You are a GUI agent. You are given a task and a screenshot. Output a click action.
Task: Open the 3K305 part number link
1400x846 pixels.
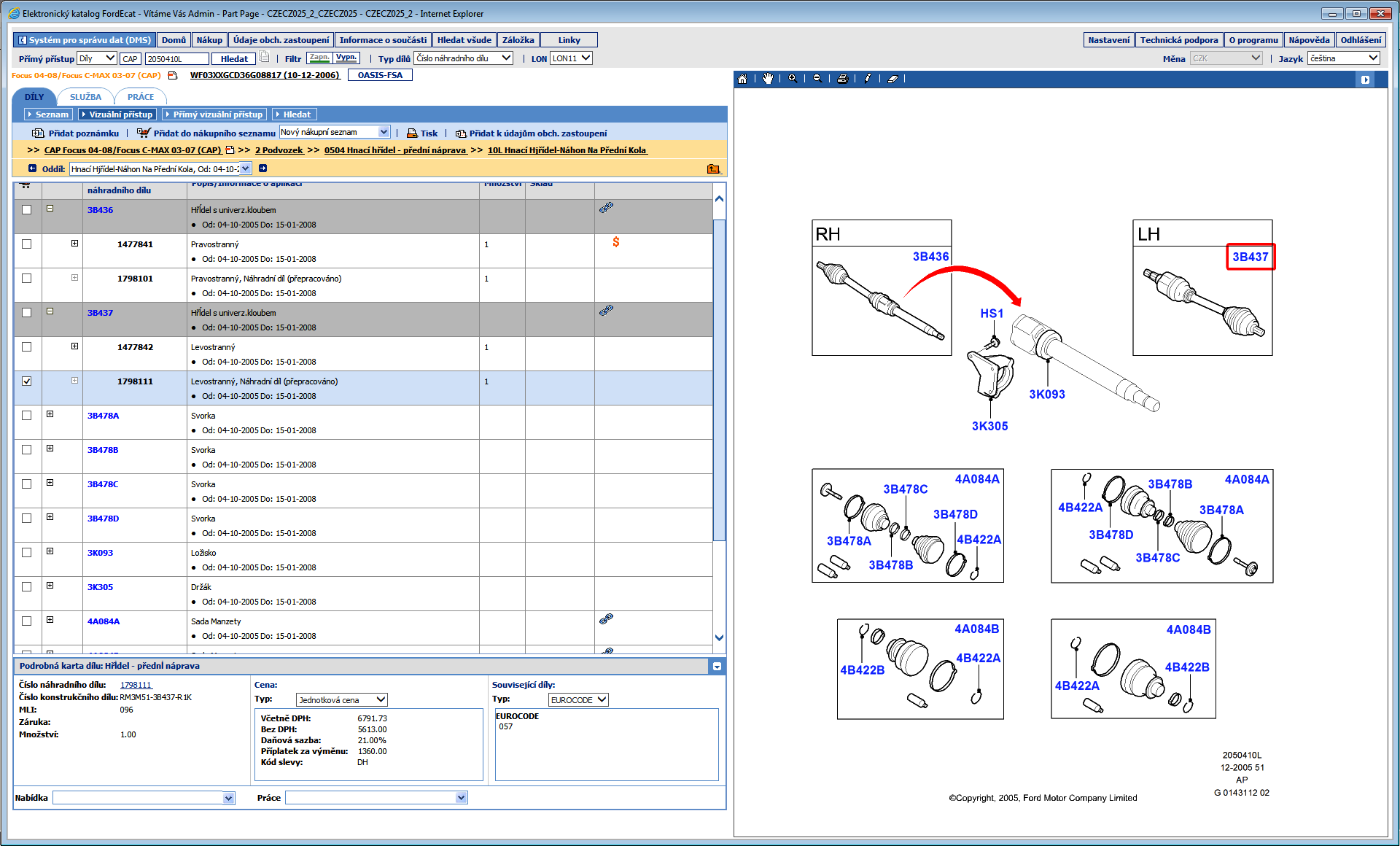(100, 587)
